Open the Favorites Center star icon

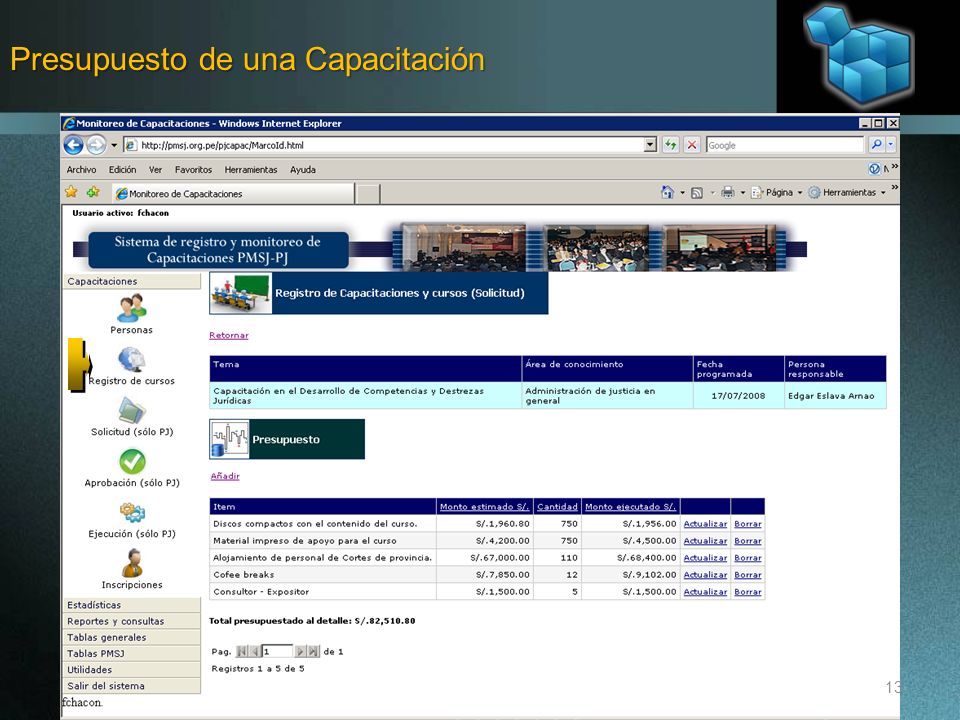[x=72, y=192]
